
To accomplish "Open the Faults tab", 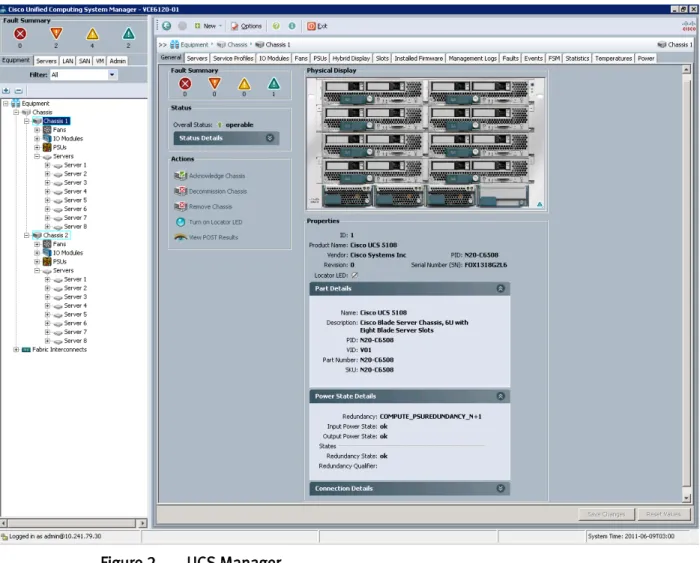I will click(510, 58).
